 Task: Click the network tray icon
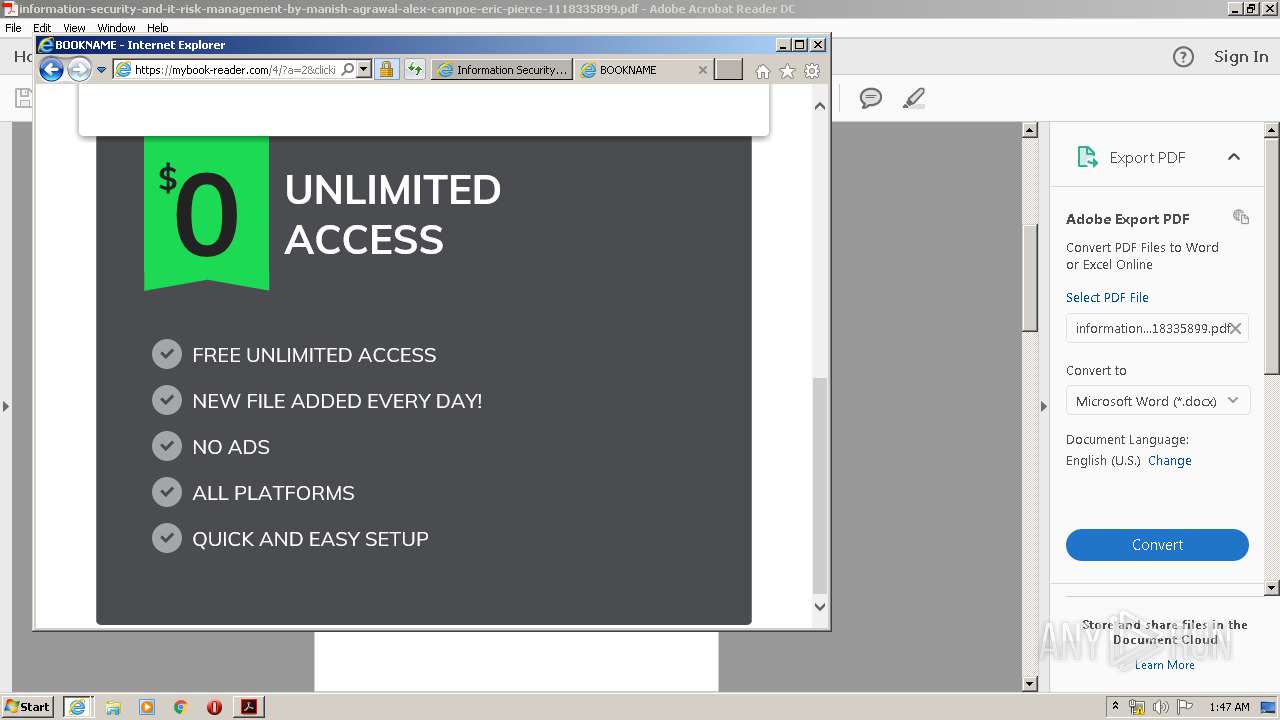pyautogui.click(x=1137, y=707)
